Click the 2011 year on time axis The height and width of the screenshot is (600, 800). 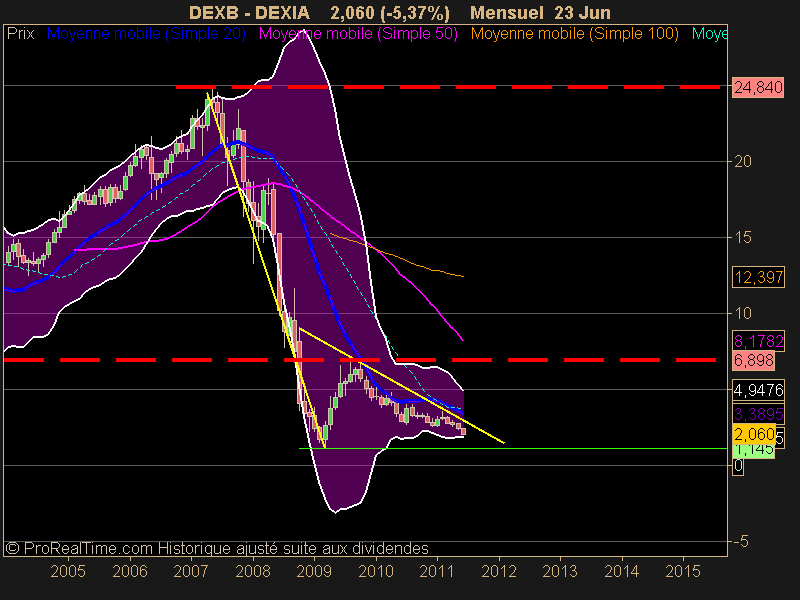pos(437,571)
